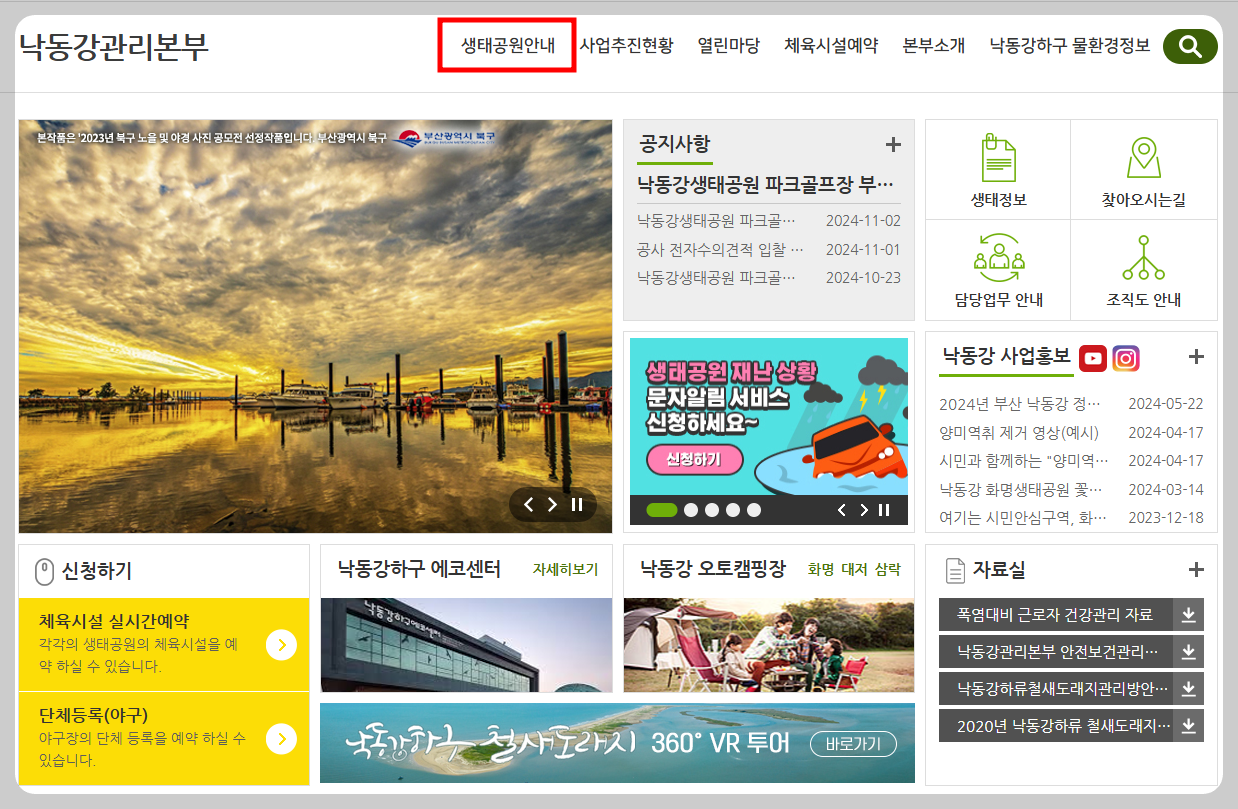Open 화명 auto camping link
This screenshot has height=809, width=1238.
click(x=821, y=570)
